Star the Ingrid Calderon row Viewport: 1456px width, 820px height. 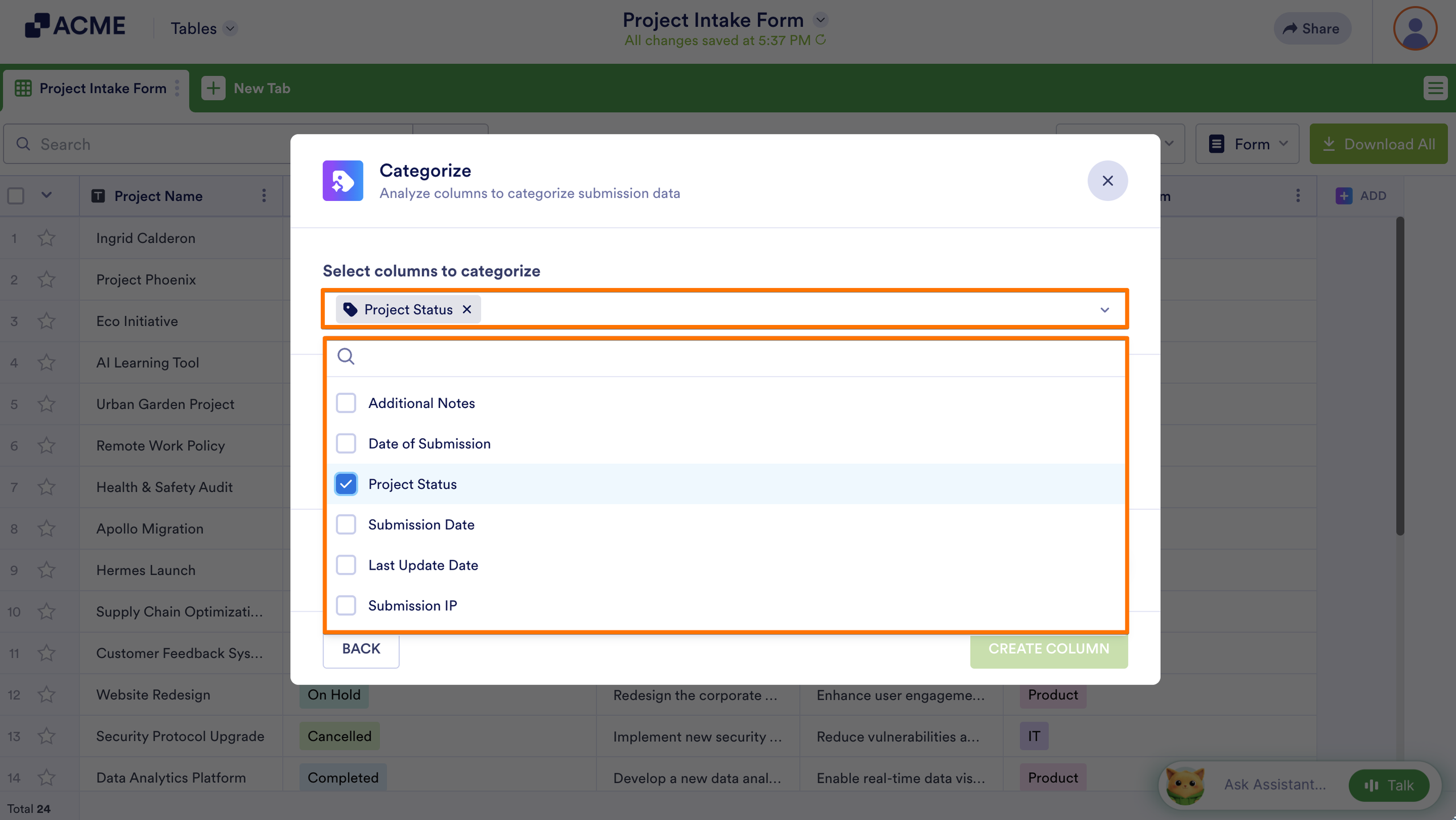coord(47,238)
